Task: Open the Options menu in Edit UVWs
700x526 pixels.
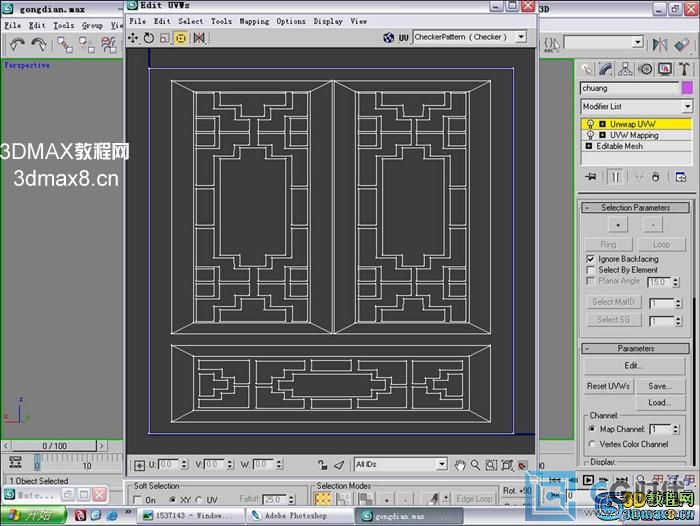Action: coord(291,21)
